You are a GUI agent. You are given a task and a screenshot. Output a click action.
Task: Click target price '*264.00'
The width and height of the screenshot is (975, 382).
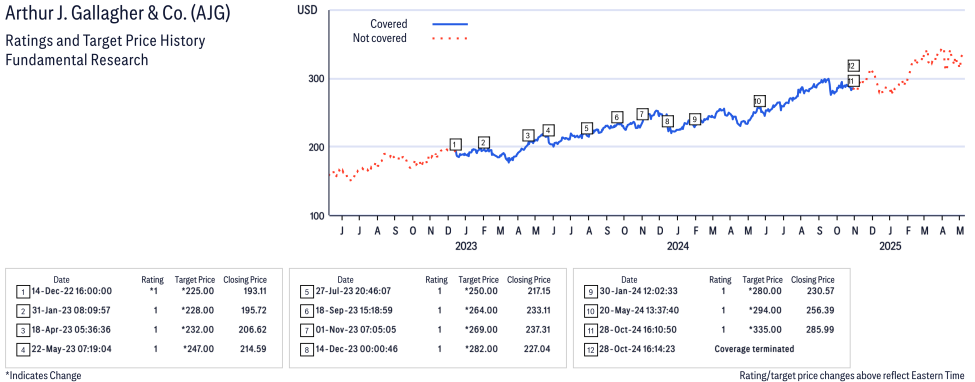pos(481,310)
